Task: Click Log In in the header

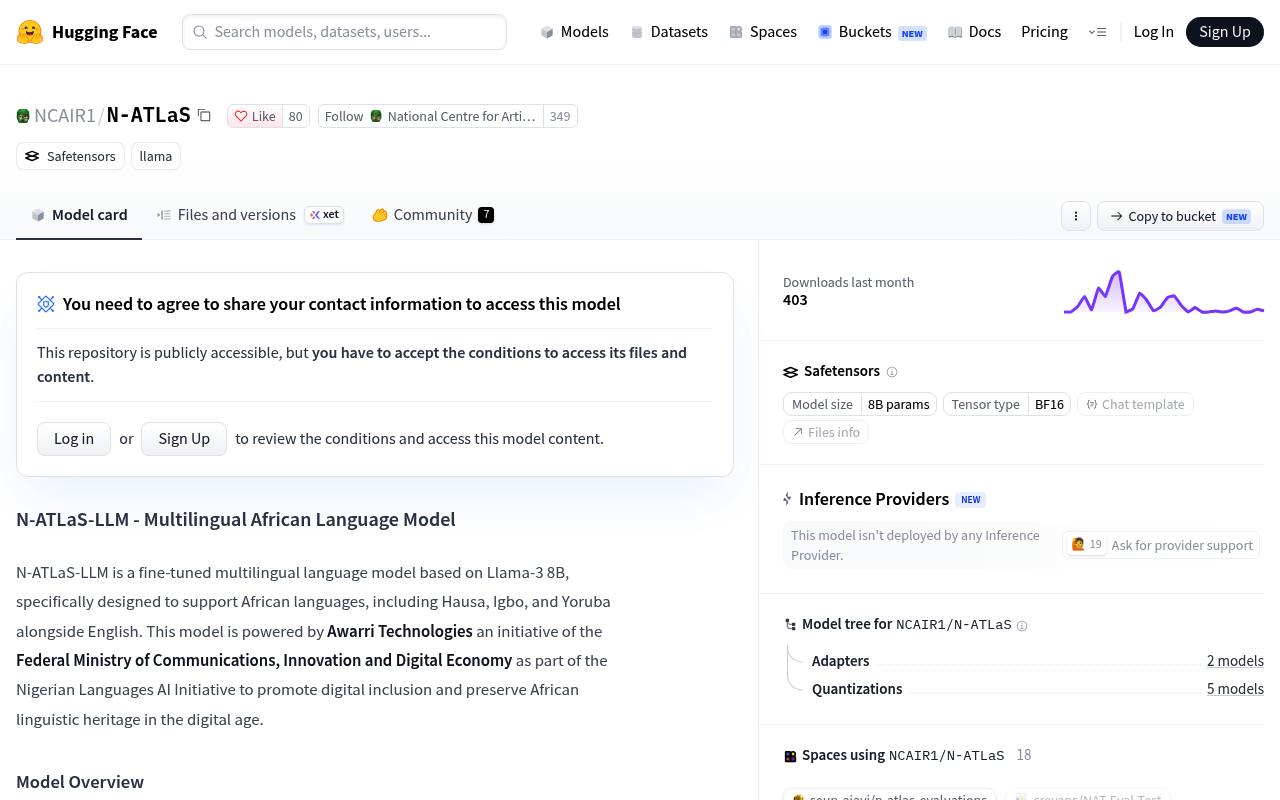Action: click(x=1153, y=32)
